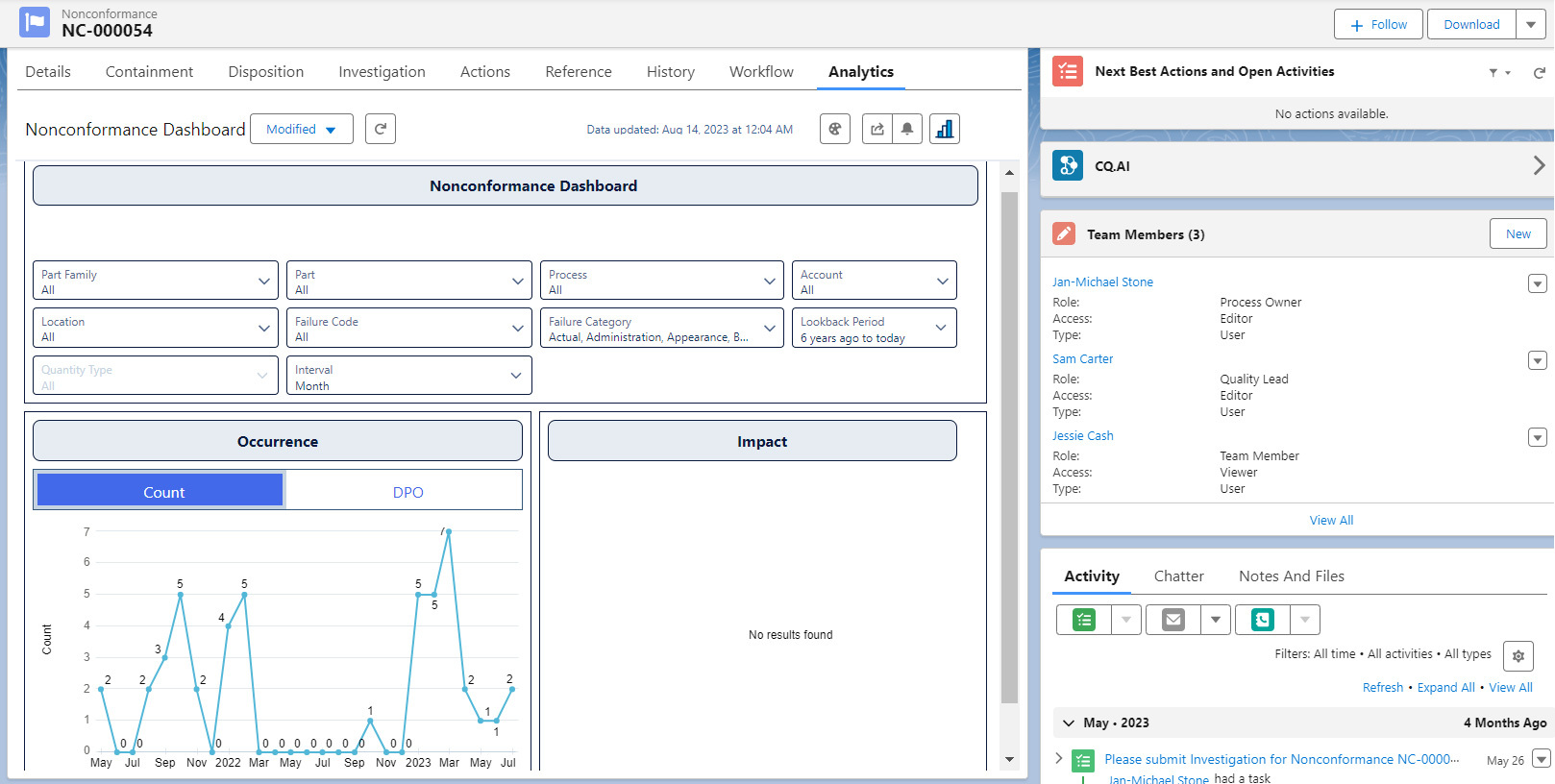
Task: Open activity timeline filter settings gear
Action: click(1518, 656)
